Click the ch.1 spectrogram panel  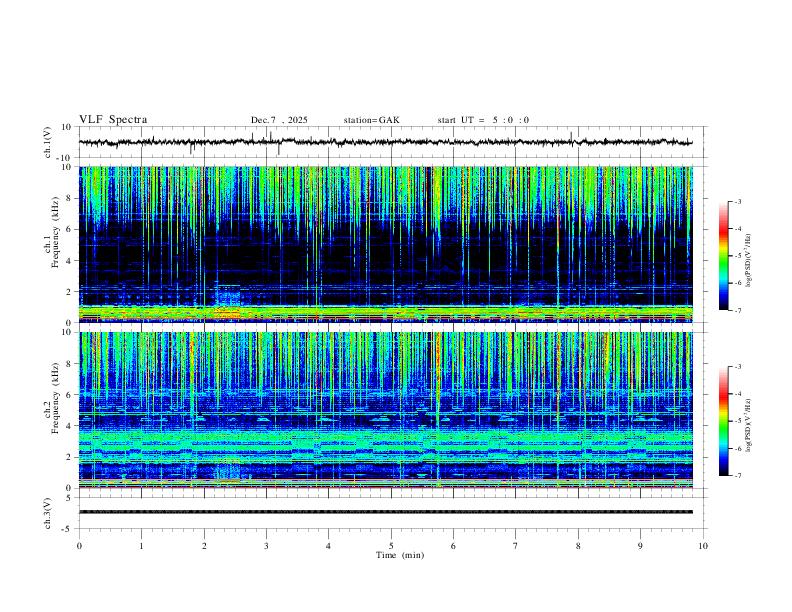click(x=386, y=244)
